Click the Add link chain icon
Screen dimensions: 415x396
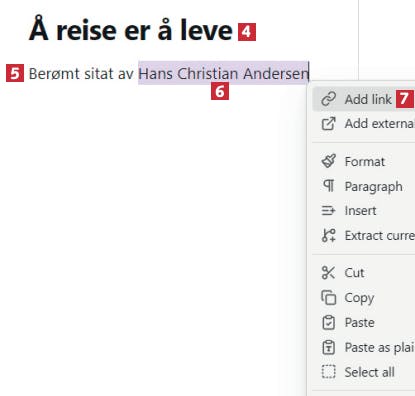(x=328, y=99)
